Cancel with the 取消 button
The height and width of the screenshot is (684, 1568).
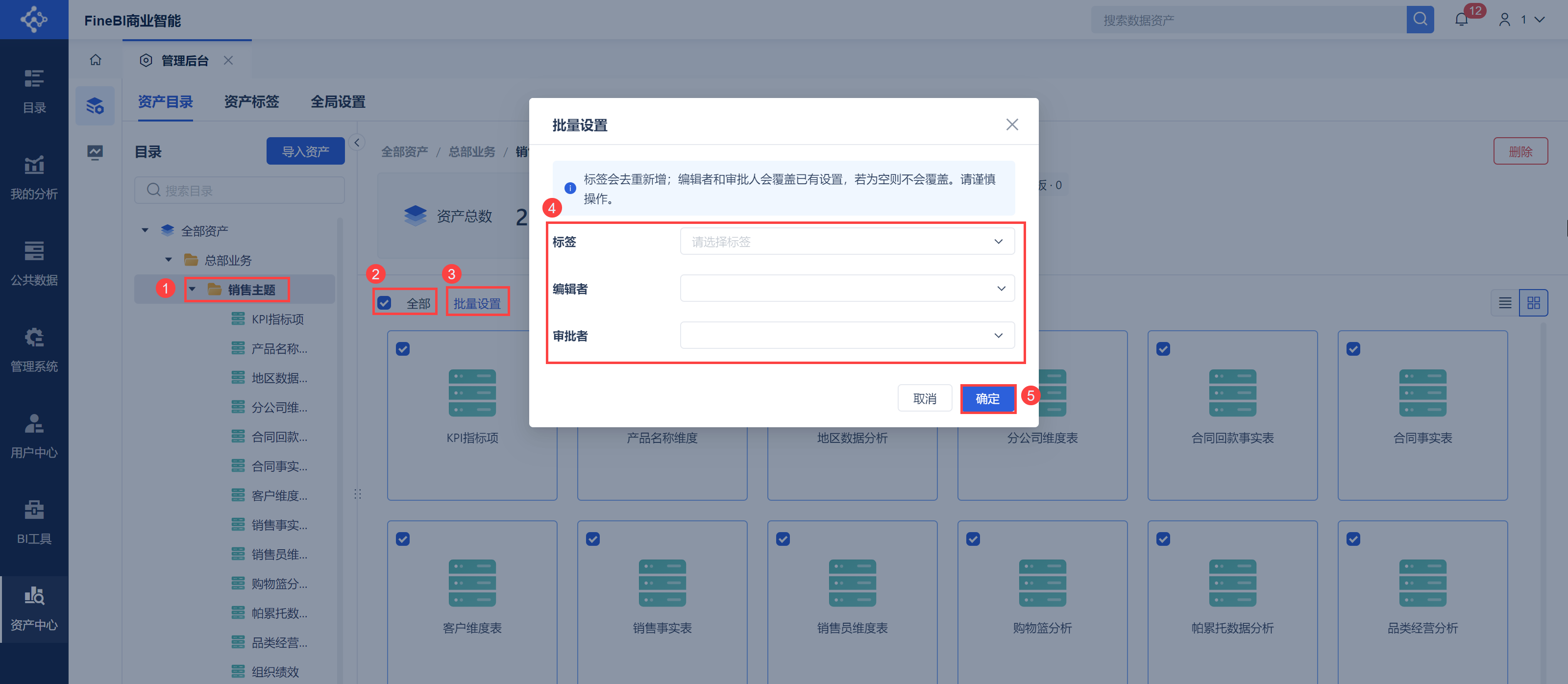point(925,399)
